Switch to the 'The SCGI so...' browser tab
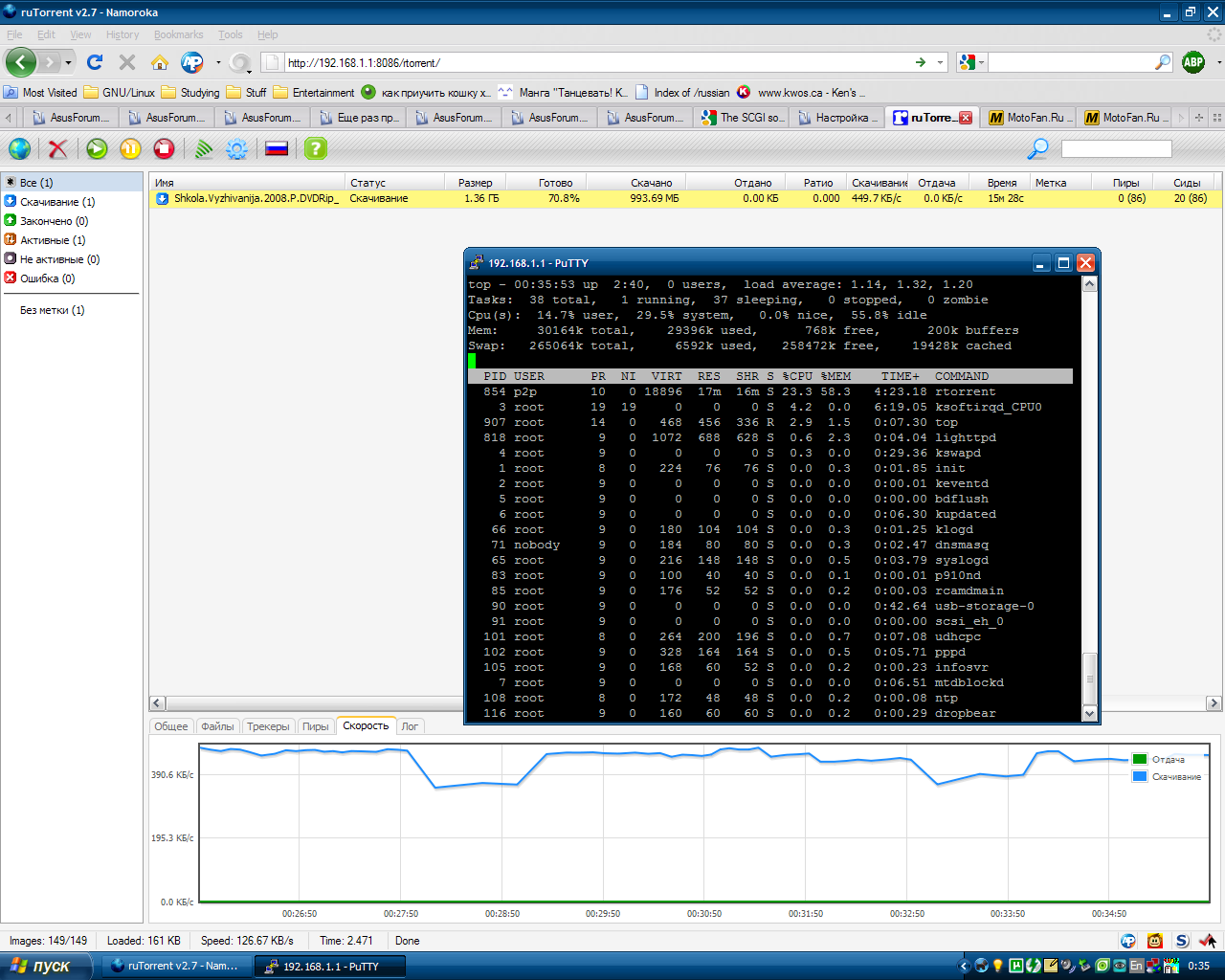Image resolution: width=1225 pixels, height=980 pixels. tap(742, 118)
